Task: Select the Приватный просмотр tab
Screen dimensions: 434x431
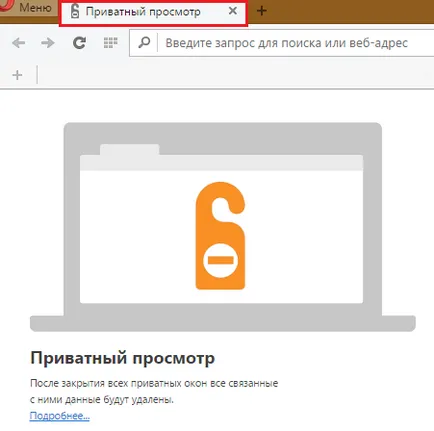Action: (153, 13)
